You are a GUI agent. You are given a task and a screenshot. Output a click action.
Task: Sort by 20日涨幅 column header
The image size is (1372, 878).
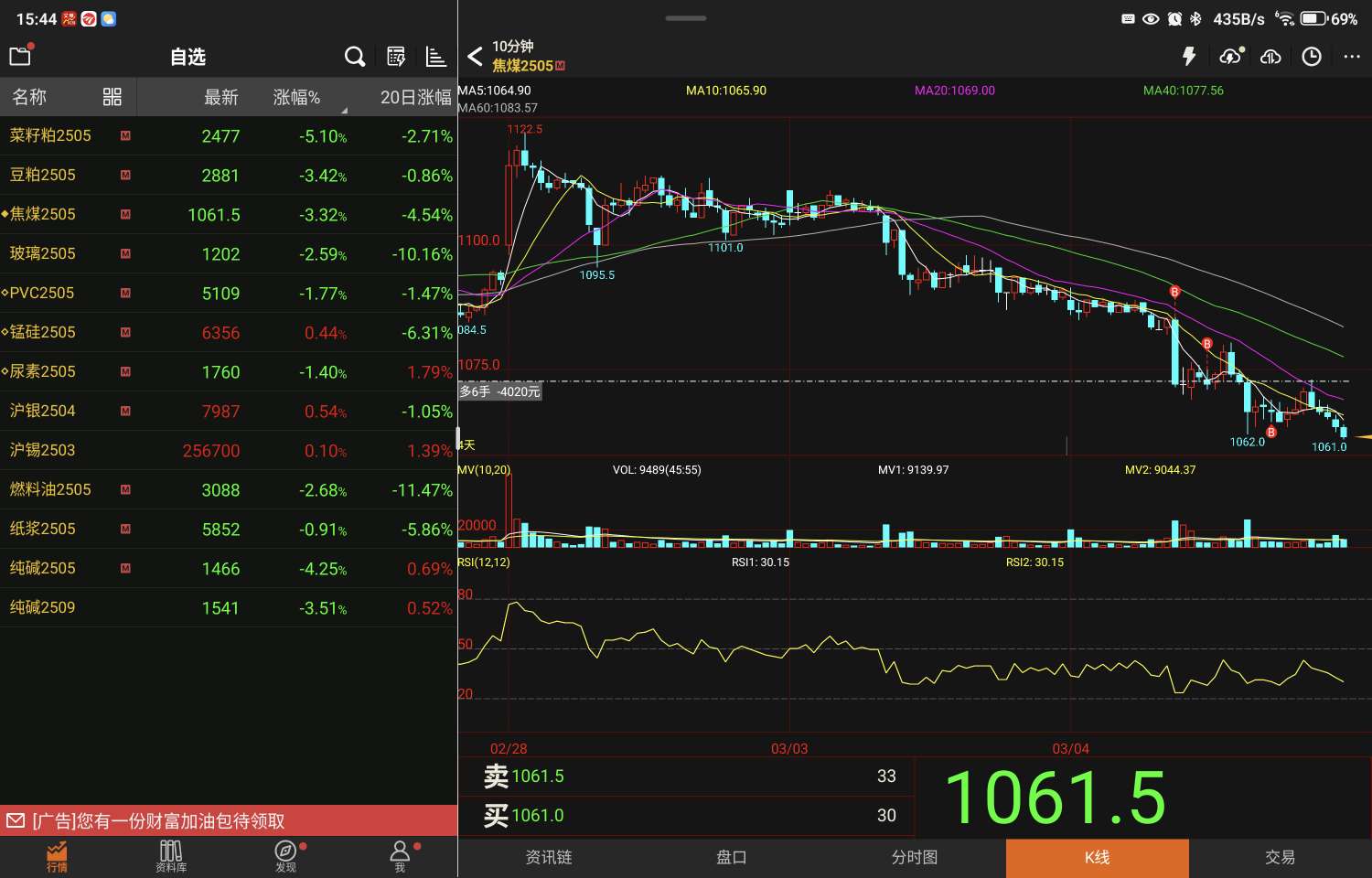pyautogui.click(x=416, y=97)
